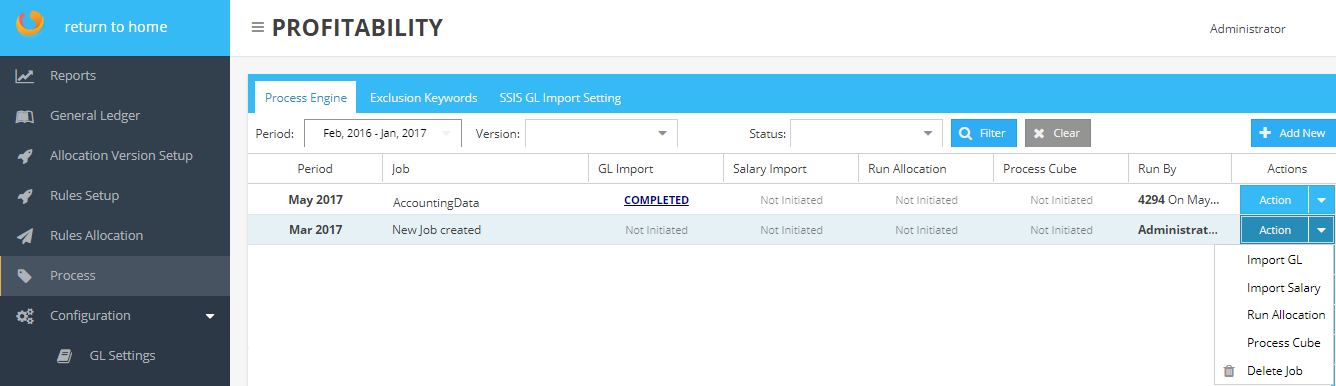This screenshot has height=386, width=1336.
Task: Click the General Ledger book icon
Action: tap(25, 116)
